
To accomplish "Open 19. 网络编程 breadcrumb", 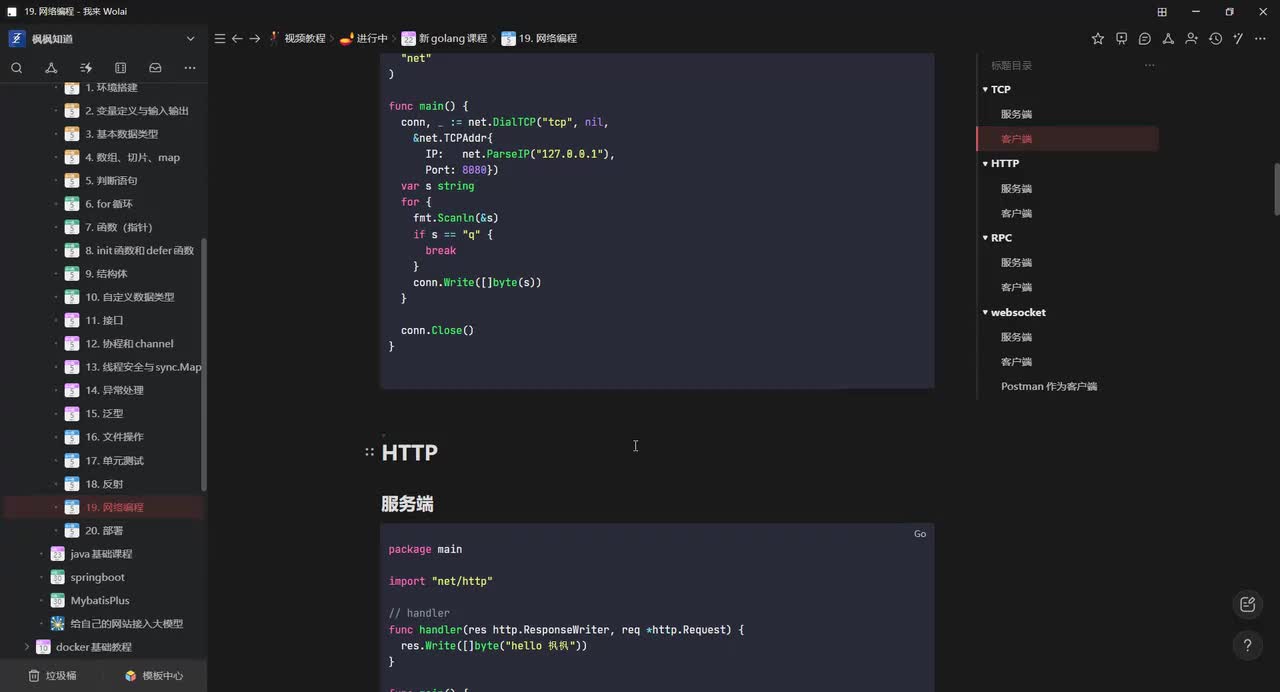I will pos(539,38).
